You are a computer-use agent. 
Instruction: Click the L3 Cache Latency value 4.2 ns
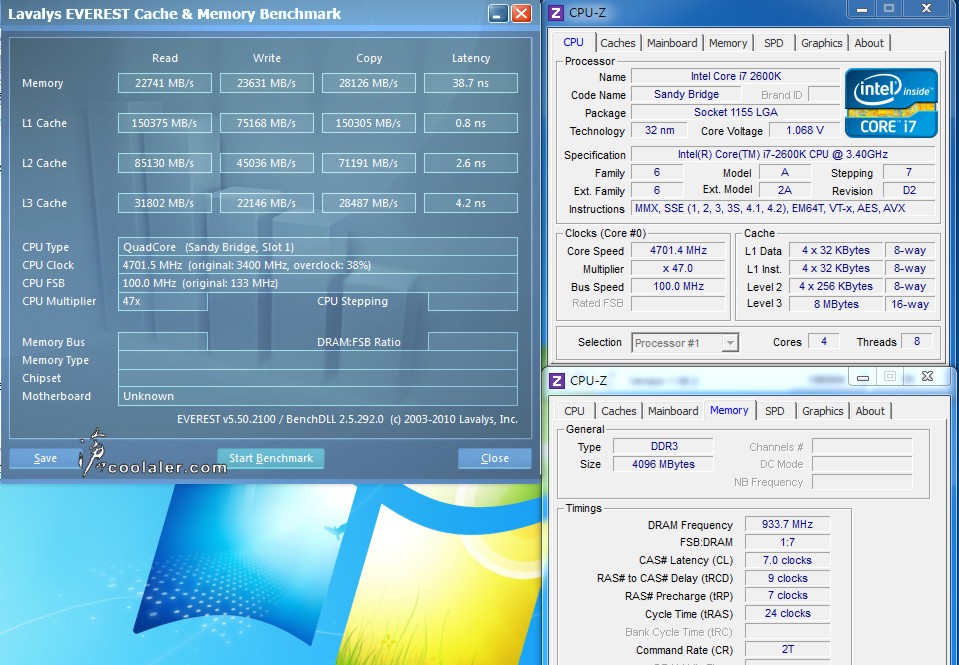point(471,203)
